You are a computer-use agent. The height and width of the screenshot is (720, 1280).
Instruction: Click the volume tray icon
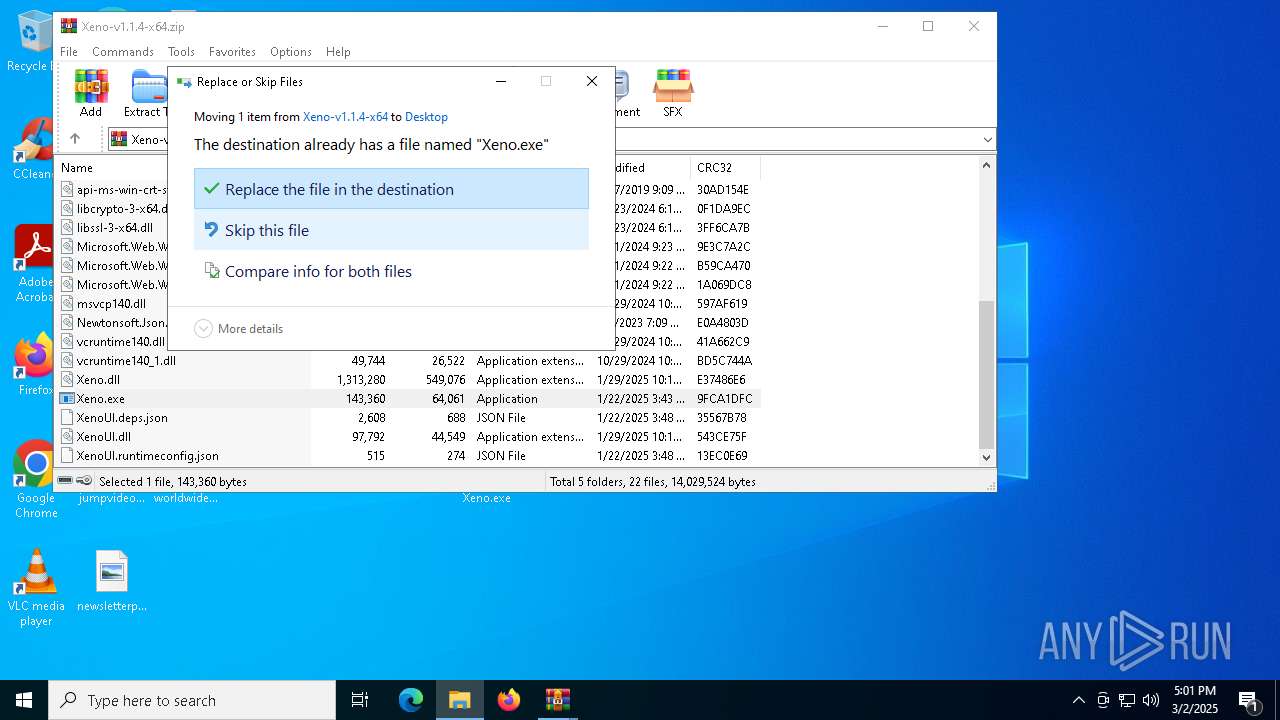pos(1151,700)
